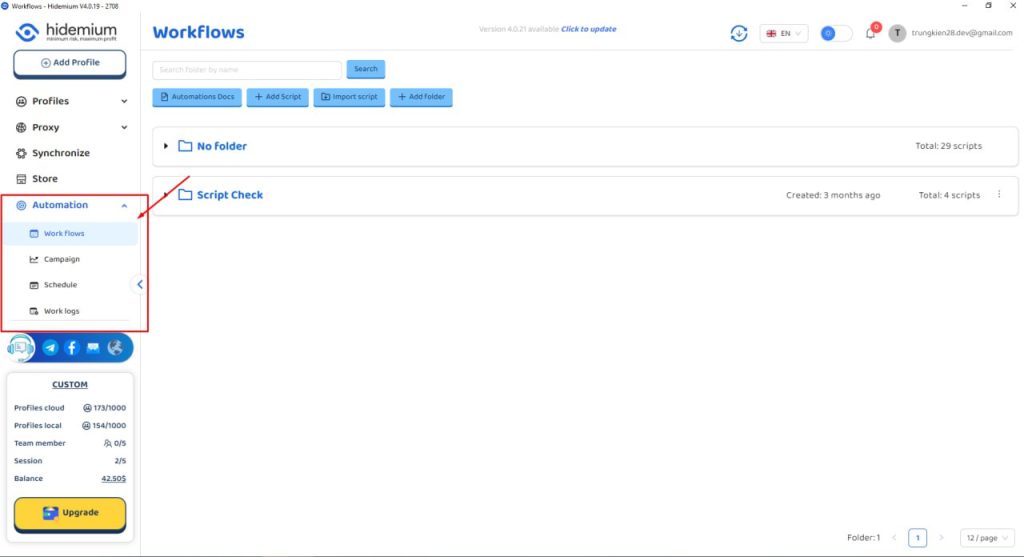Click the Store shop icon
This screenshot has height=557, width=1024.
[21, 178]
